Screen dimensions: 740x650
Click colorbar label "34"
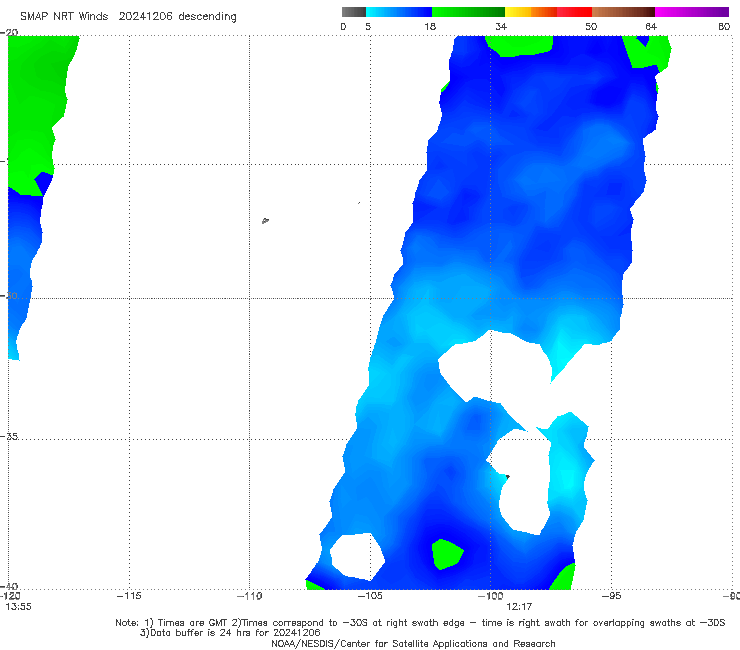[501, 27]
